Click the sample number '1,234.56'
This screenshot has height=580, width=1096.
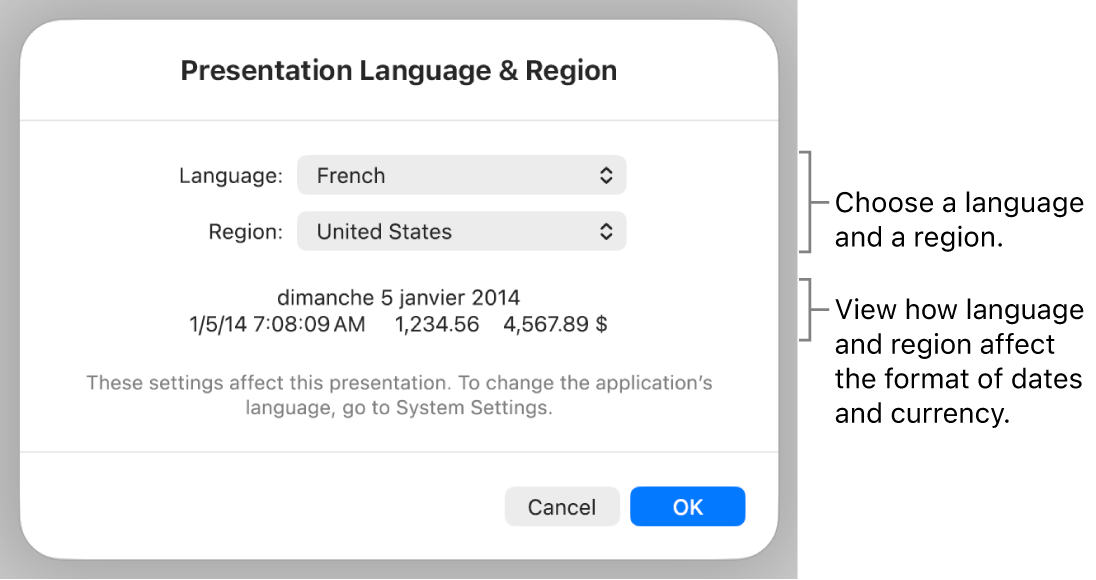coord(437,324)
